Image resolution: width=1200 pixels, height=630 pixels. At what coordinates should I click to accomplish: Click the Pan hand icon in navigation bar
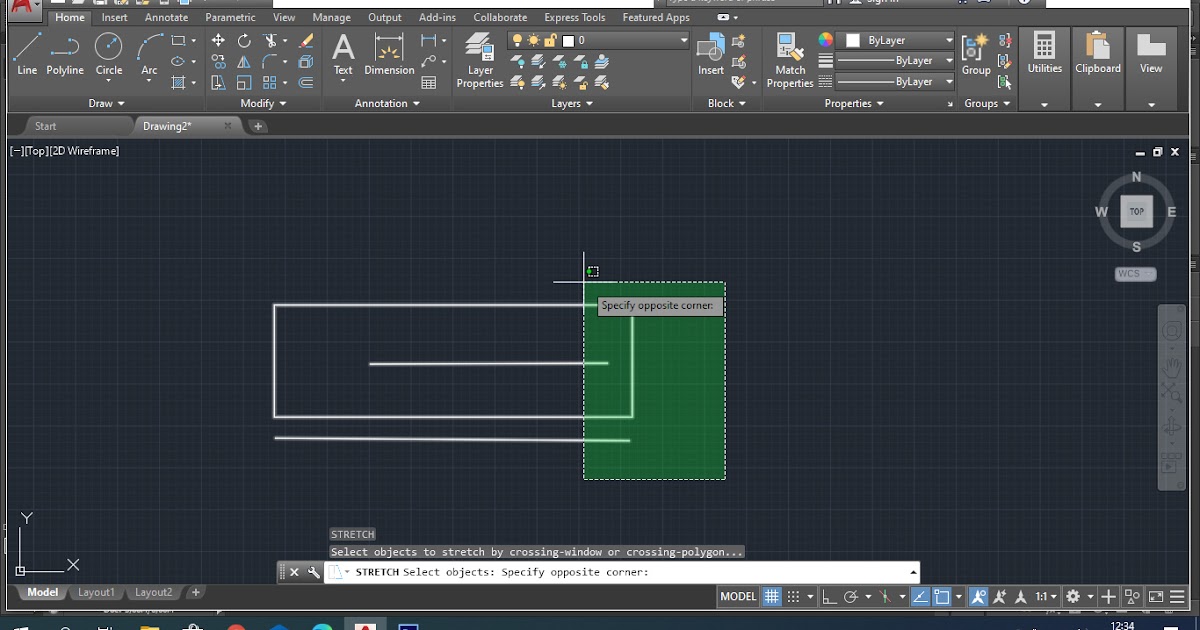point(1171,367)
